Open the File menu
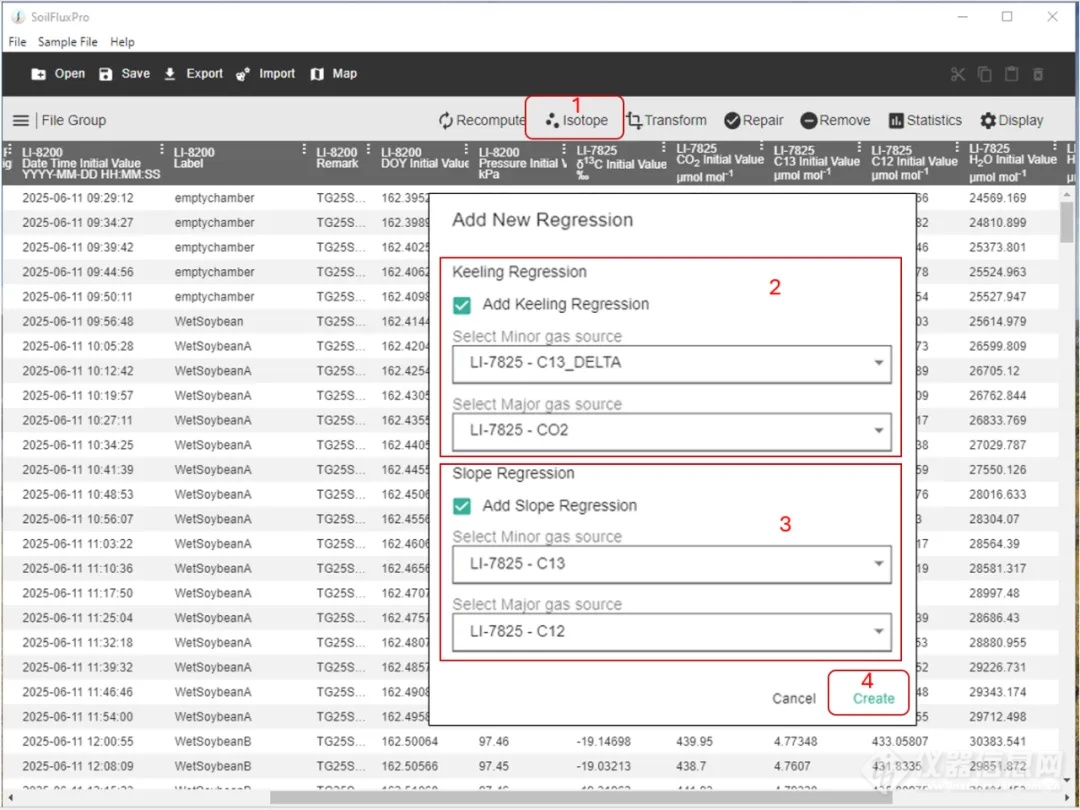 point(17,42)
